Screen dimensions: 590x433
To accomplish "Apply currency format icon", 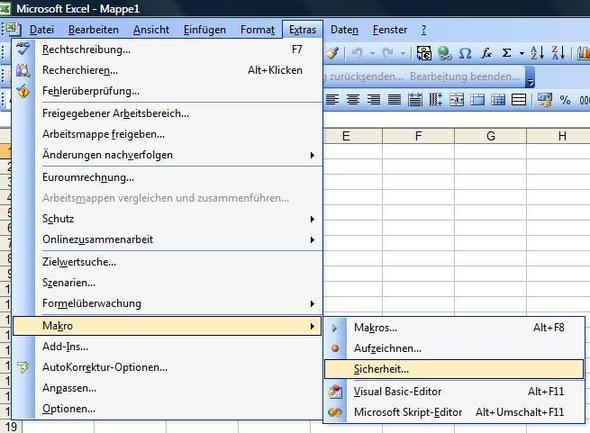I will pos(544,100).
